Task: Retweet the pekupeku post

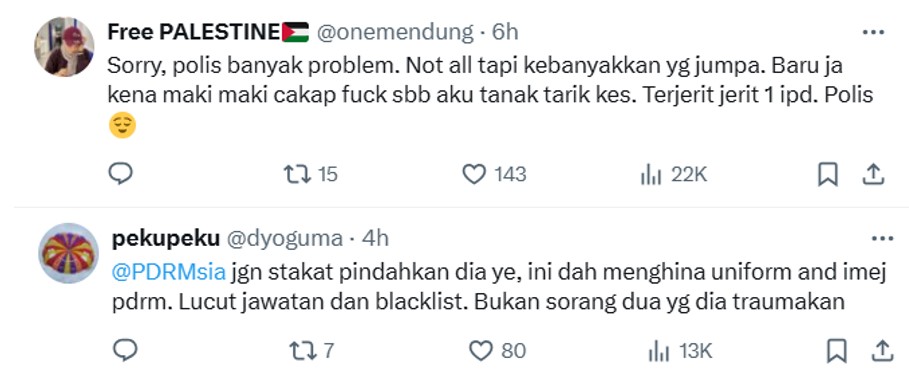Action: coord(311,350)
